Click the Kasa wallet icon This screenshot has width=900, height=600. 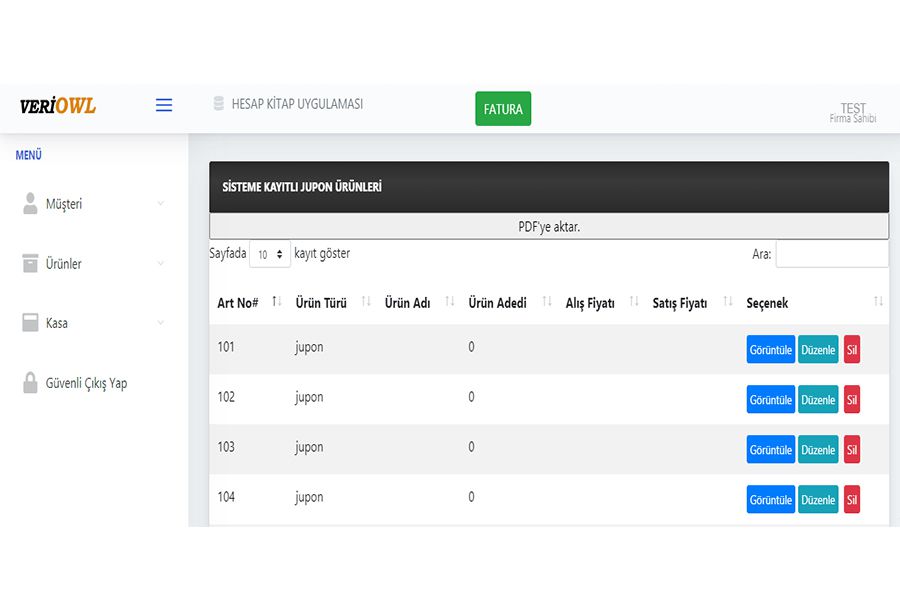pos(30,322)
